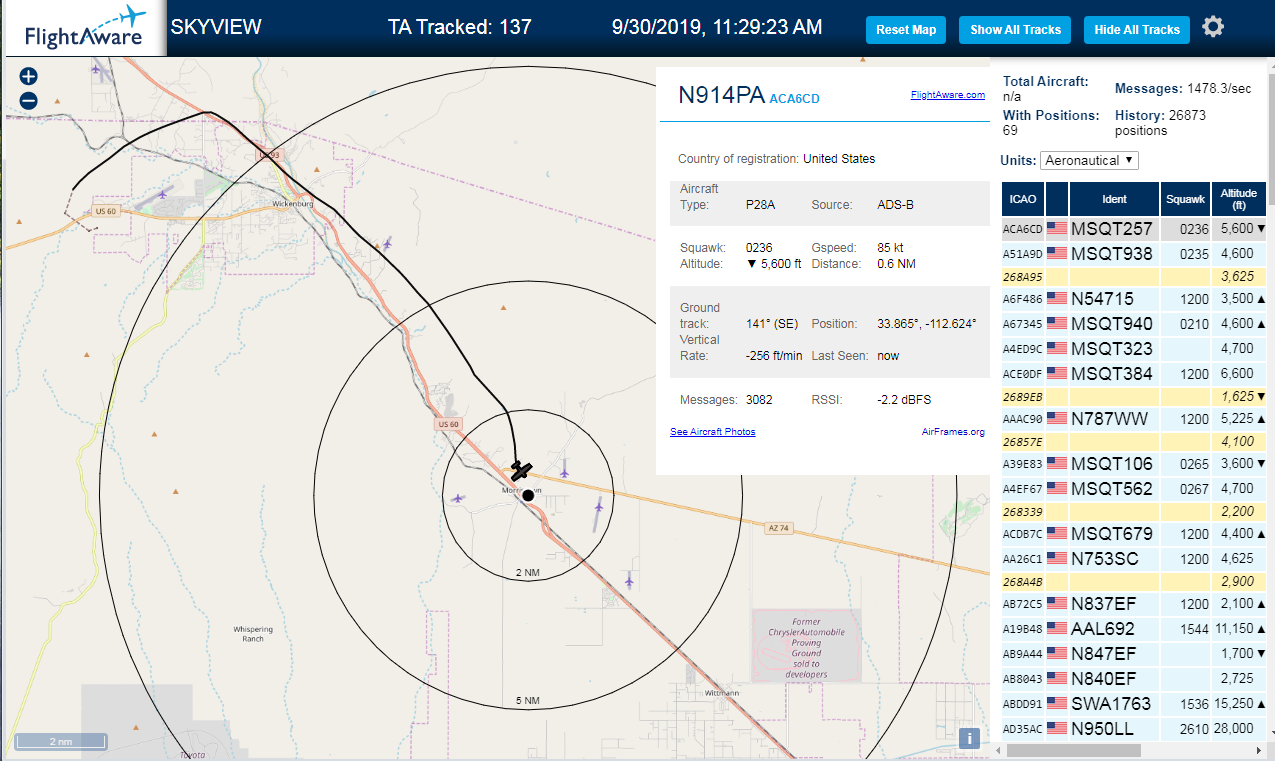1275x761 pixels.
Task: Click the zoom in plus button
Action: coord(28,77)
